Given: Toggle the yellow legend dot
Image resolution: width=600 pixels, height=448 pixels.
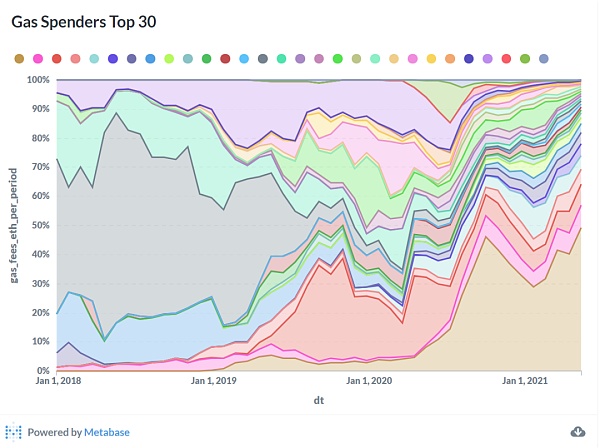Looking at the screenshot, I should 431,59.
